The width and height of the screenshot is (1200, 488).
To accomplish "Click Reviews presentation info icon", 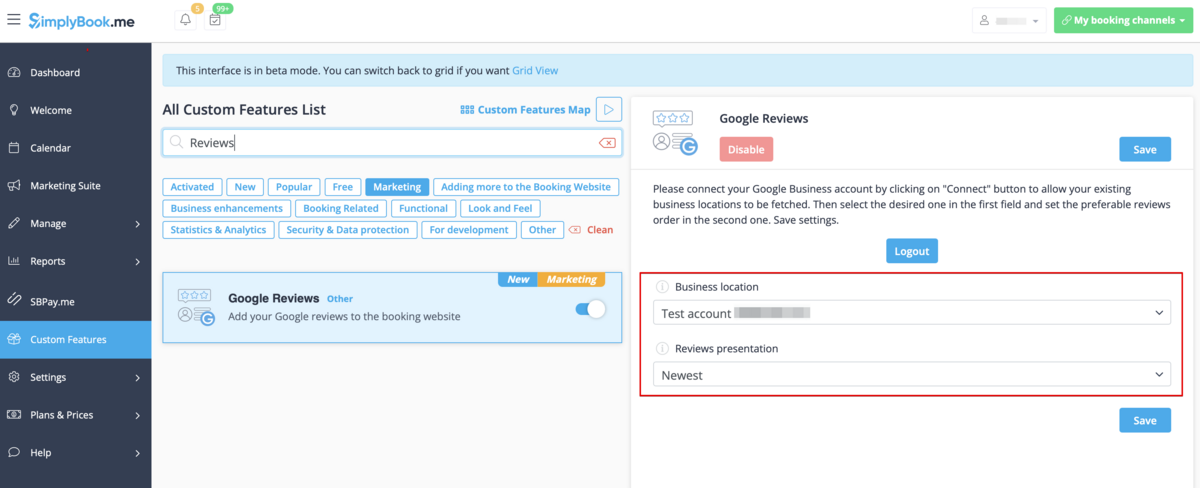I will [x=661, y=349].
